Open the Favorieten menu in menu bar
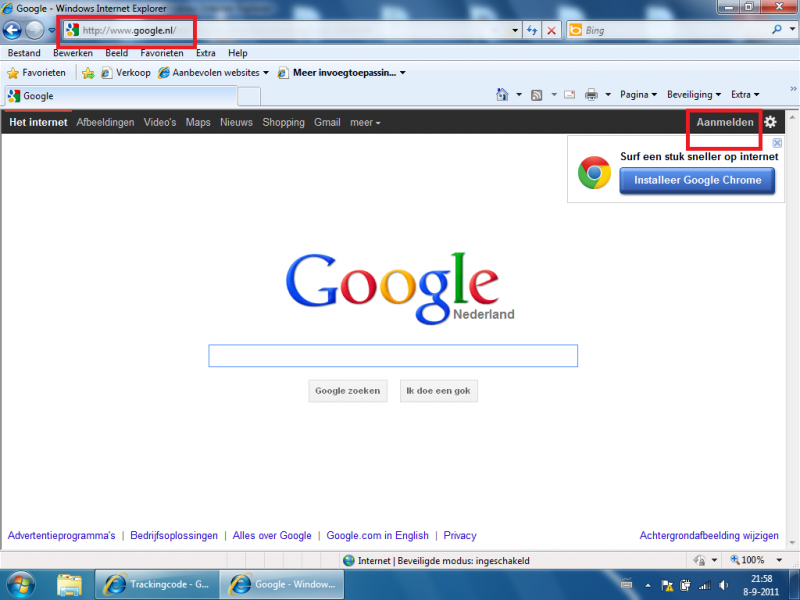Image resolution: width=800 pixels, height=600 pixels. [162, 53]
